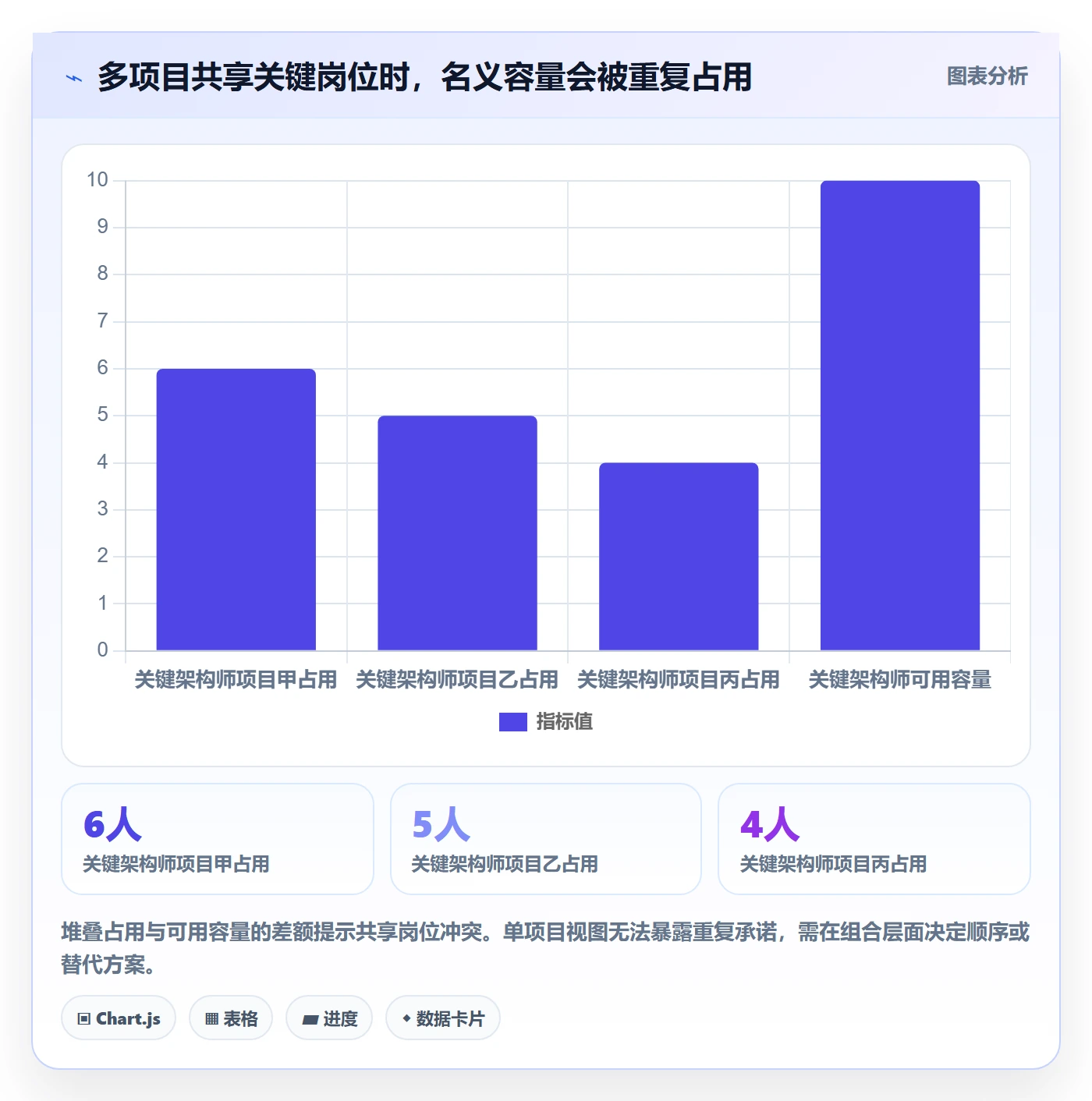Click the 6人 data card
Screen dimensions: 1092x1101
(218, 839)
